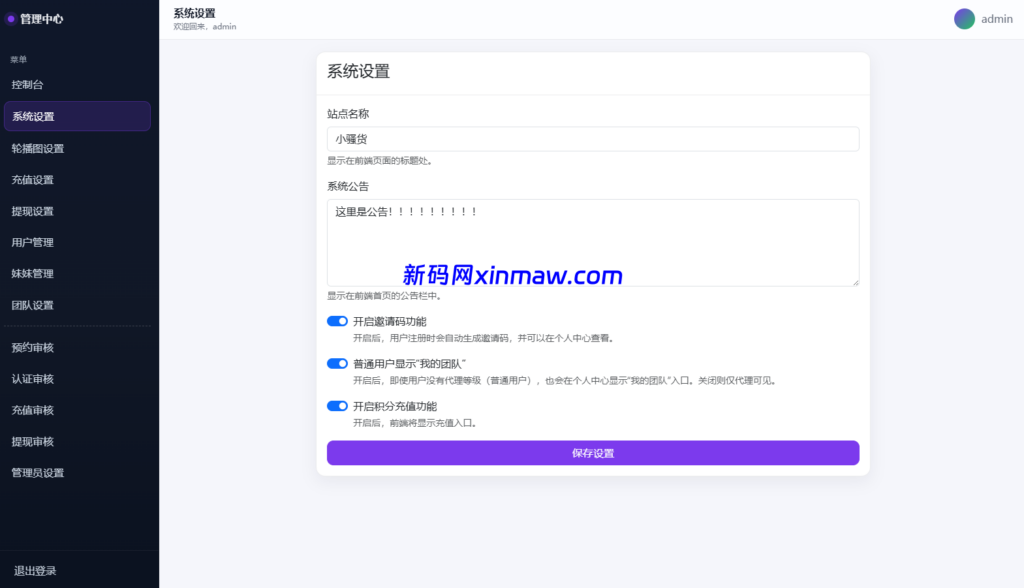Click the hint 显示在前端页面的标题处。
The image size is (1024, 588).
[381, 161]
